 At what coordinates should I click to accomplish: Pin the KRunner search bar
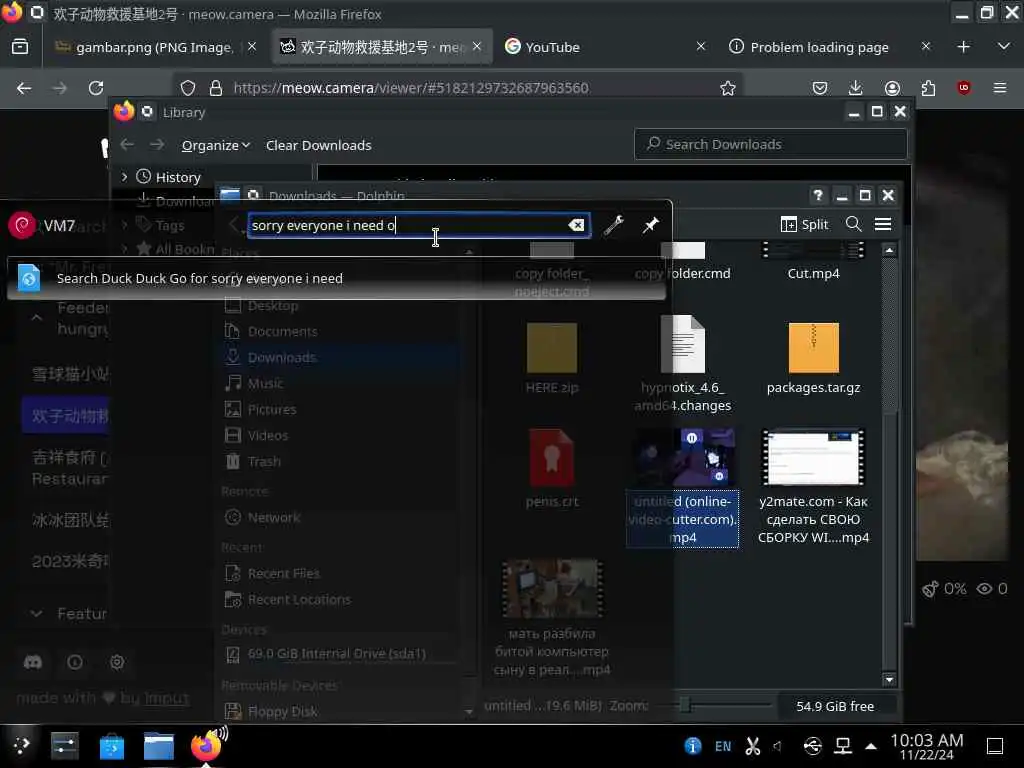[x=650, y=225]
